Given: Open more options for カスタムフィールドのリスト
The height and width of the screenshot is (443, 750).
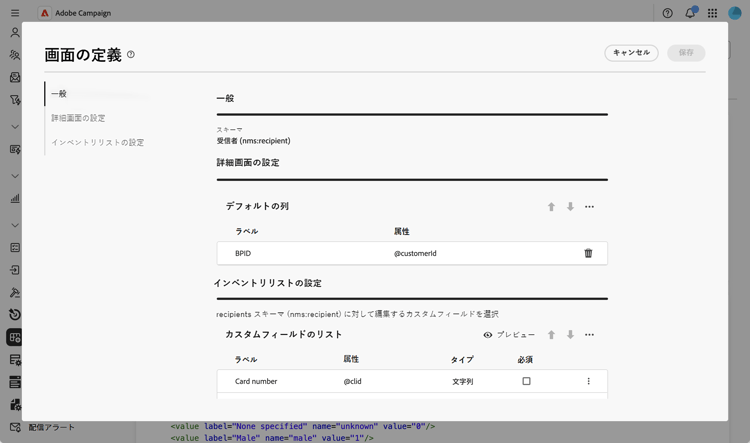Looking at the screenshot, I should (x=589, y=335).
